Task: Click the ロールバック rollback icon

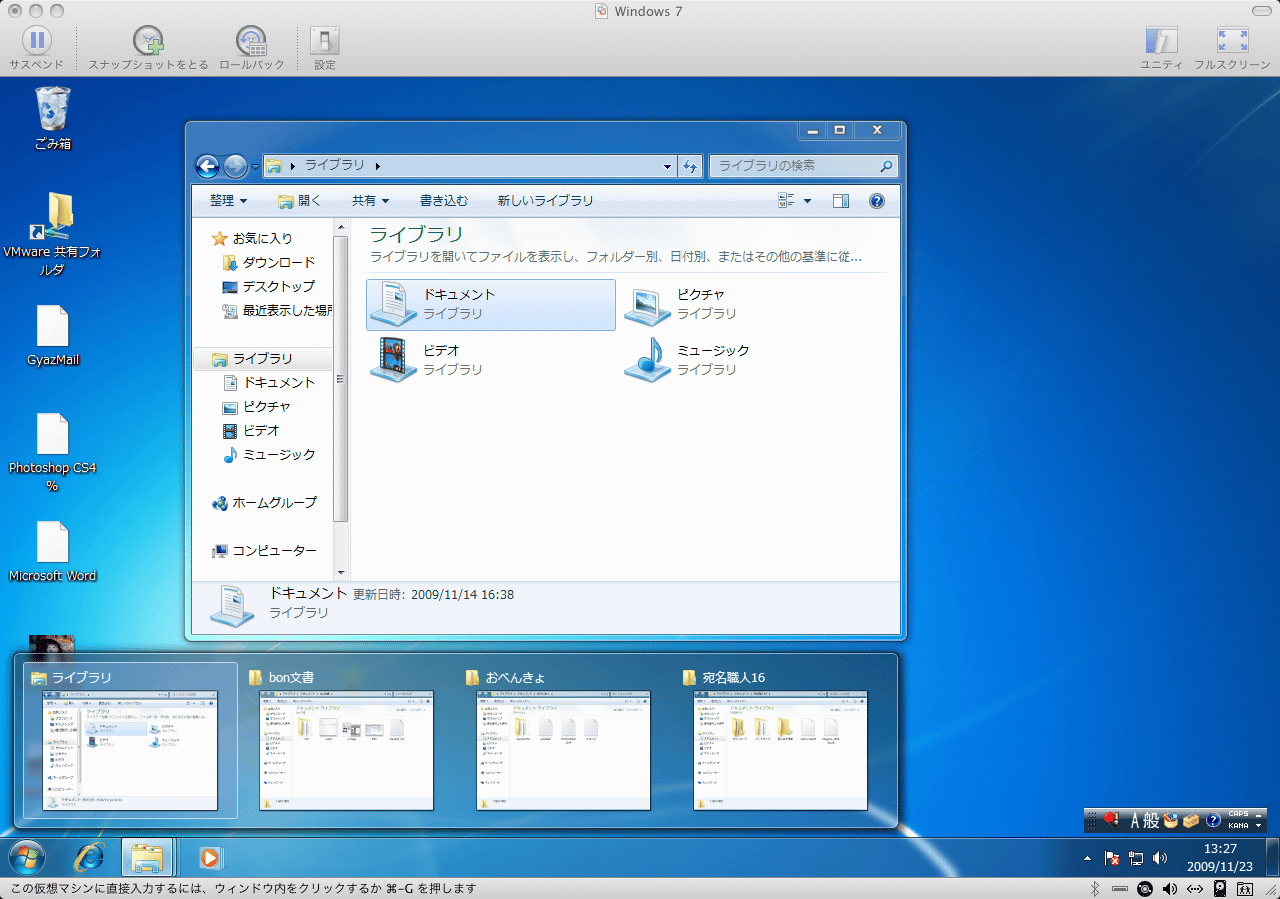Action: 251,41
